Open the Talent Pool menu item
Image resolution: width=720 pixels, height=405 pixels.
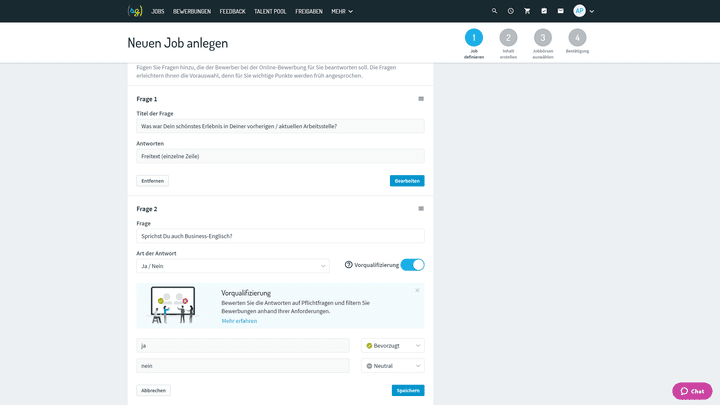tap(270, 11)
